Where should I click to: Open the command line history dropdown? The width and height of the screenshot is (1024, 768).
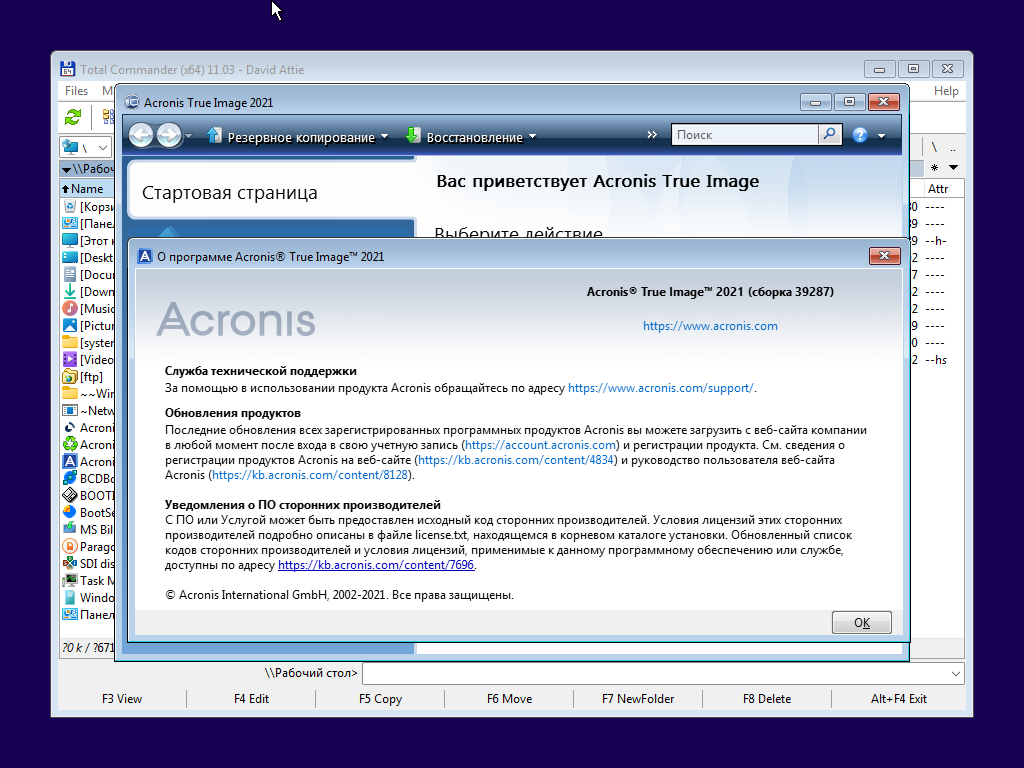click(x=955, y=673)
